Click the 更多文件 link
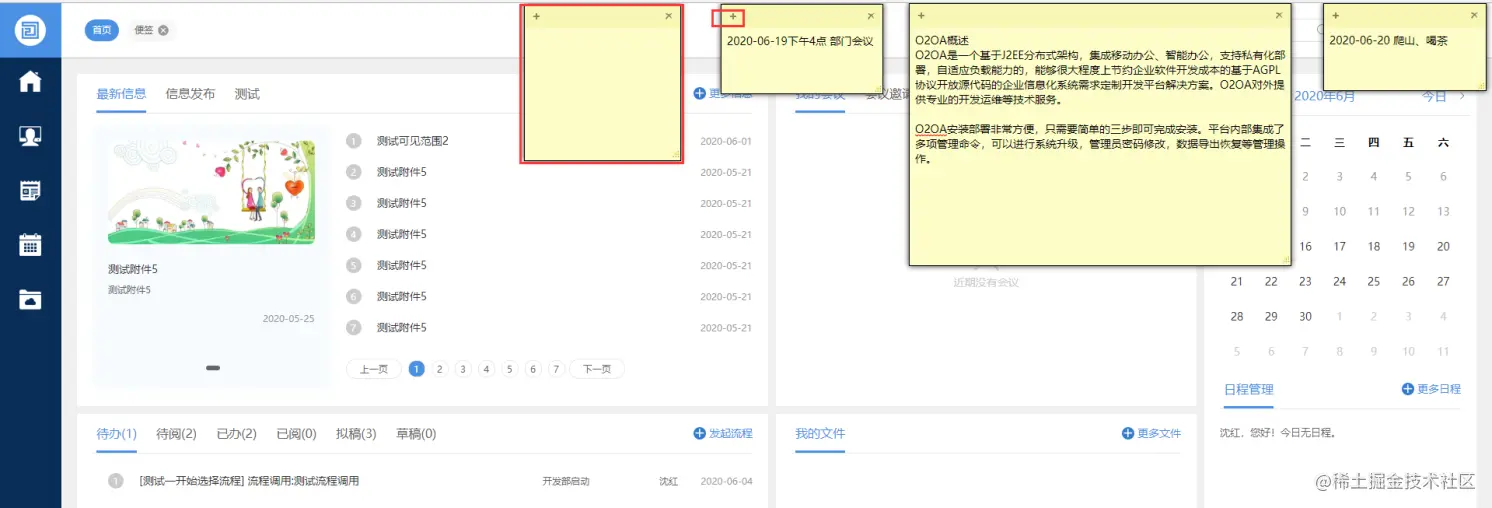 click(1152, 434)
